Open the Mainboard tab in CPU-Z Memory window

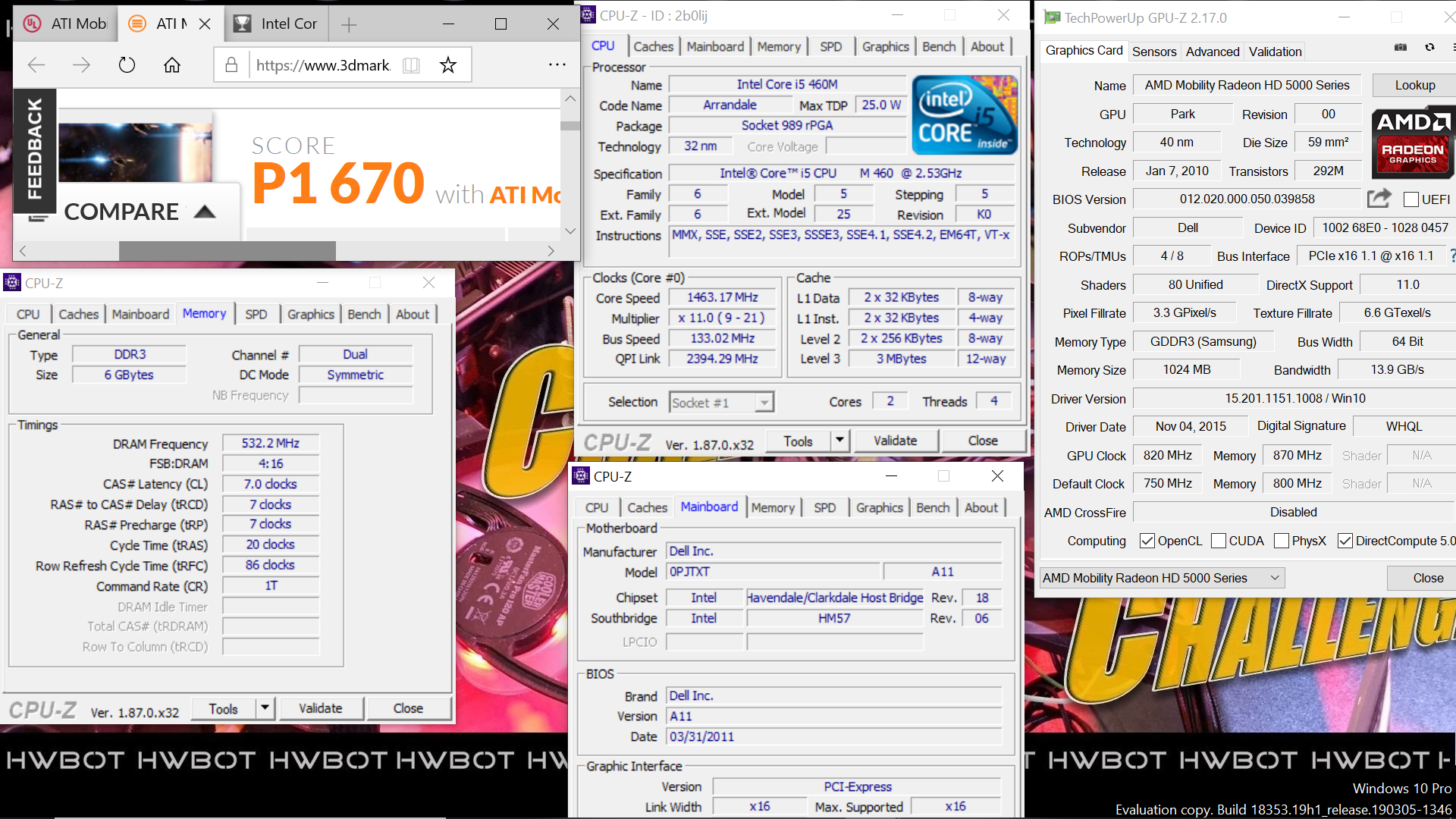pyautogui.click(x=140, y=314)
